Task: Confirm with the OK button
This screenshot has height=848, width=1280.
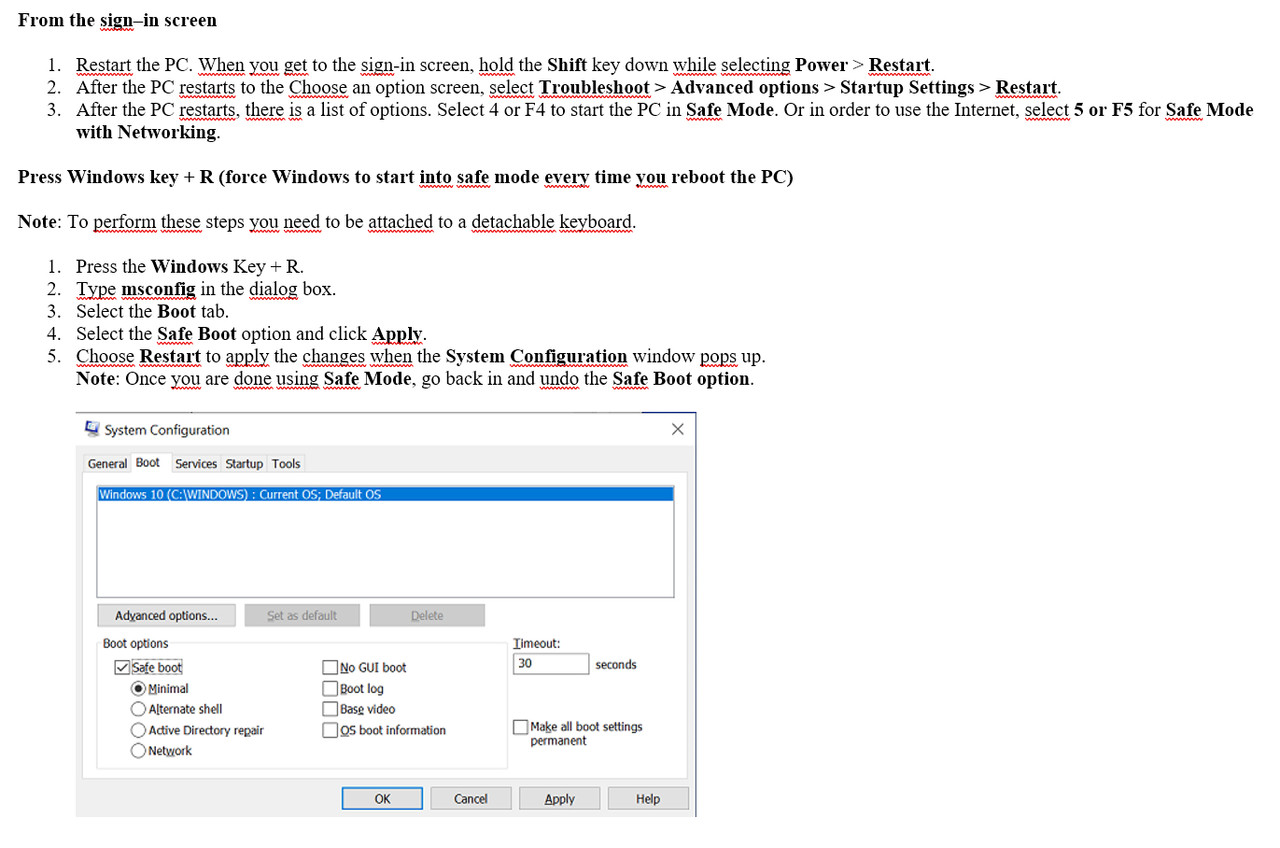Action: [382, 799]
